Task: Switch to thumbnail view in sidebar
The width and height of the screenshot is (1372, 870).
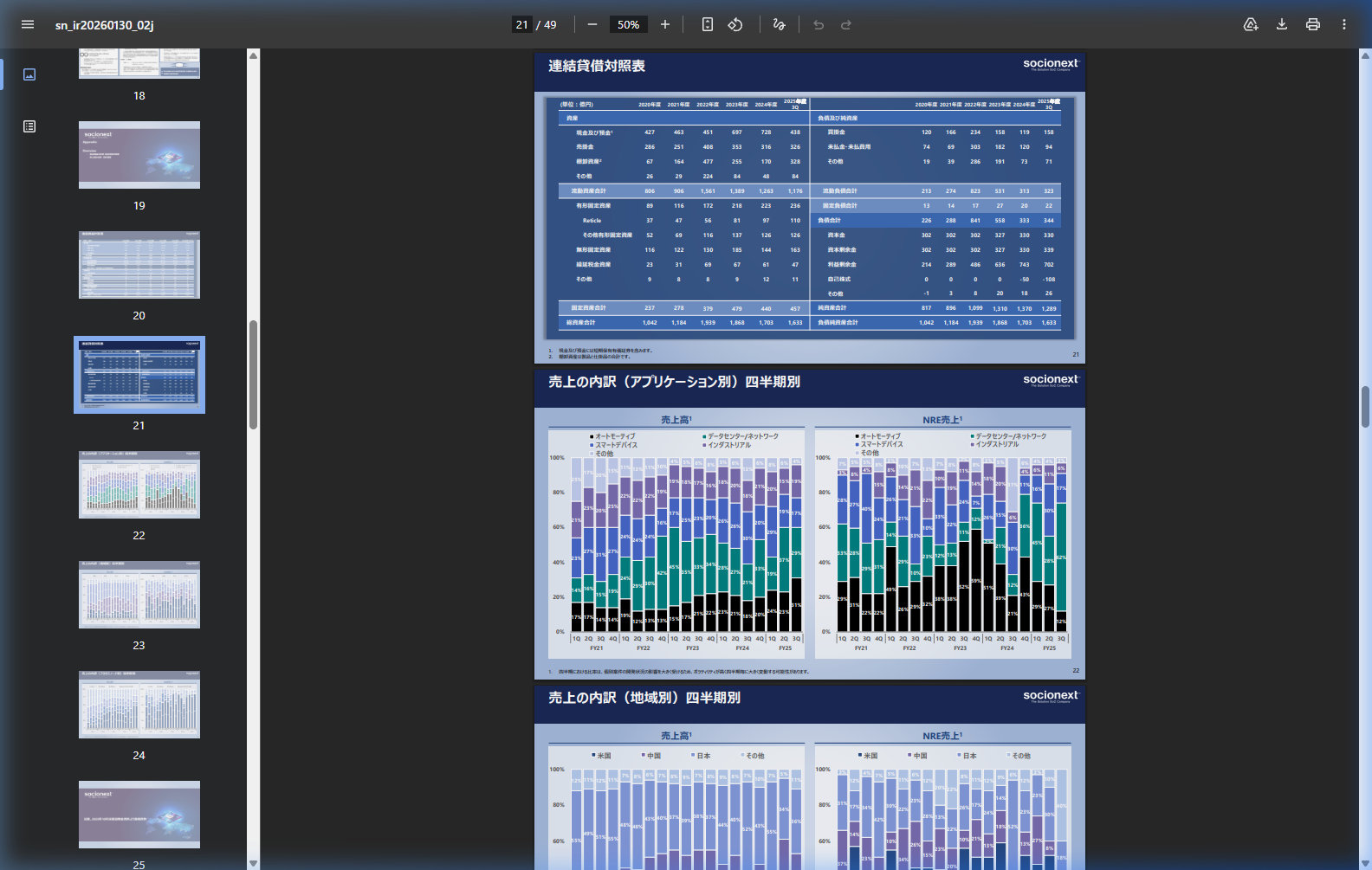Action: (29, 74)
